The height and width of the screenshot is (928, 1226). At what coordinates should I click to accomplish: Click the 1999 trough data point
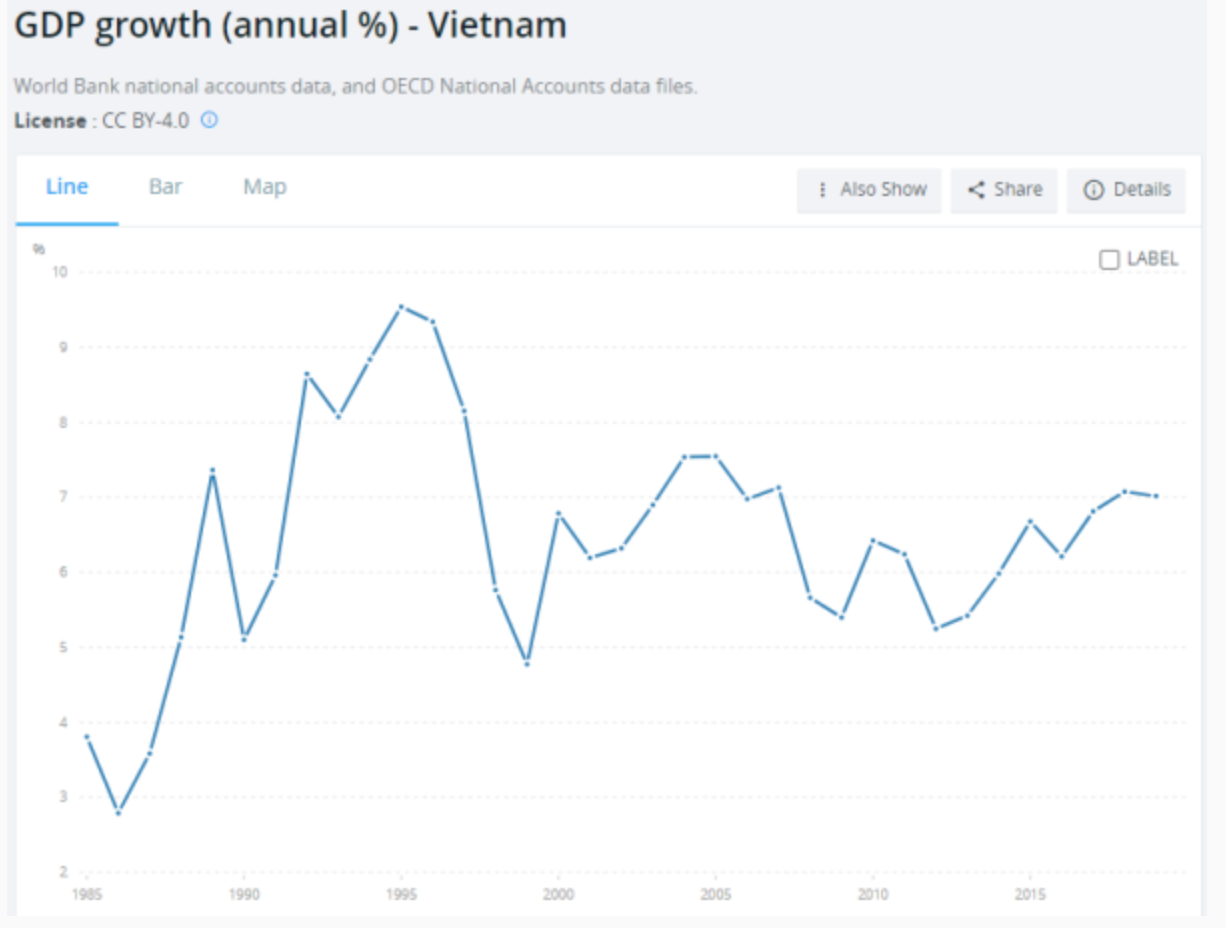pyautogui.click(x=527, y=664)
